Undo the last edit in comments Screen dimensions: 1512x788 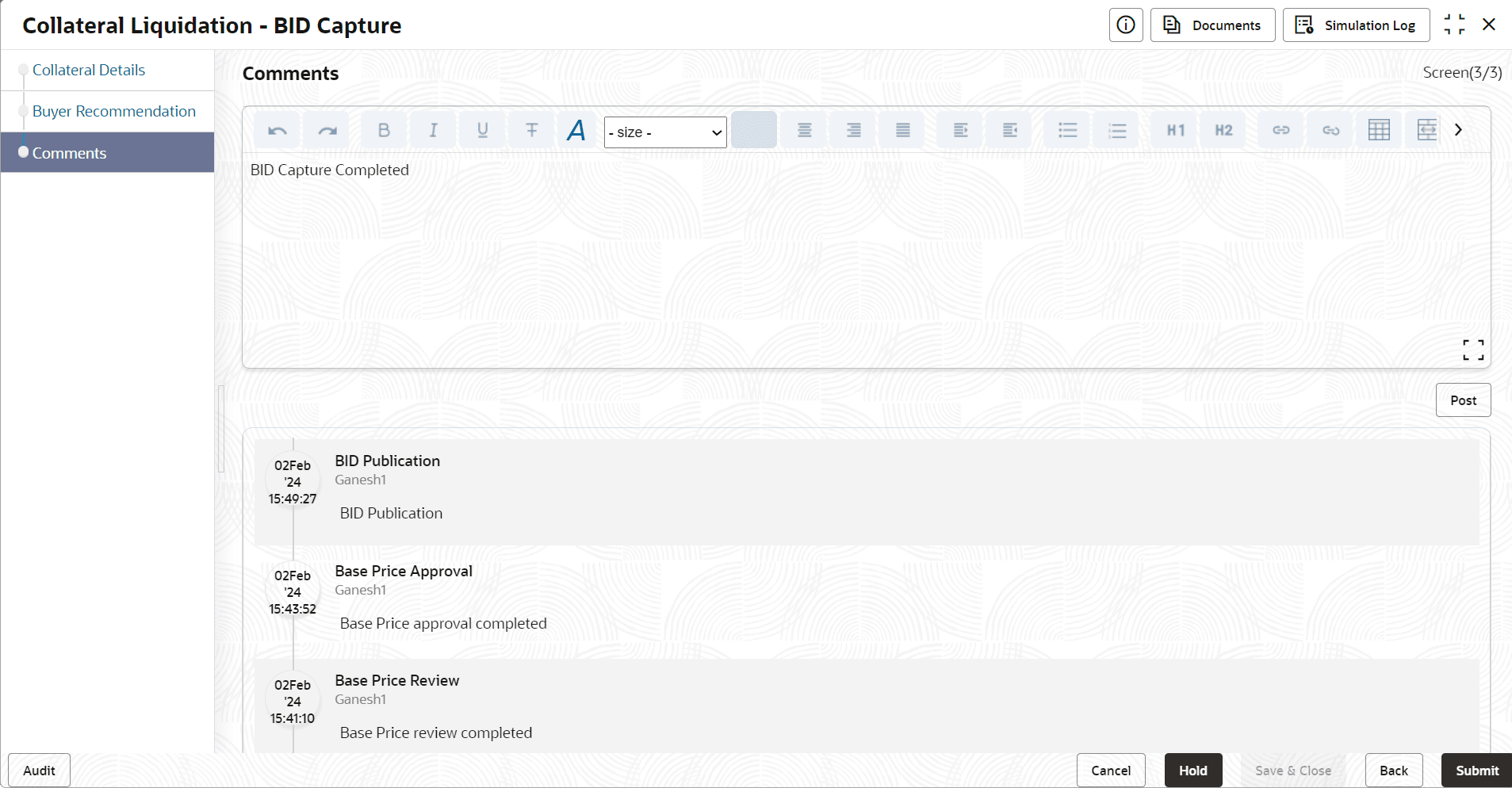278,131
